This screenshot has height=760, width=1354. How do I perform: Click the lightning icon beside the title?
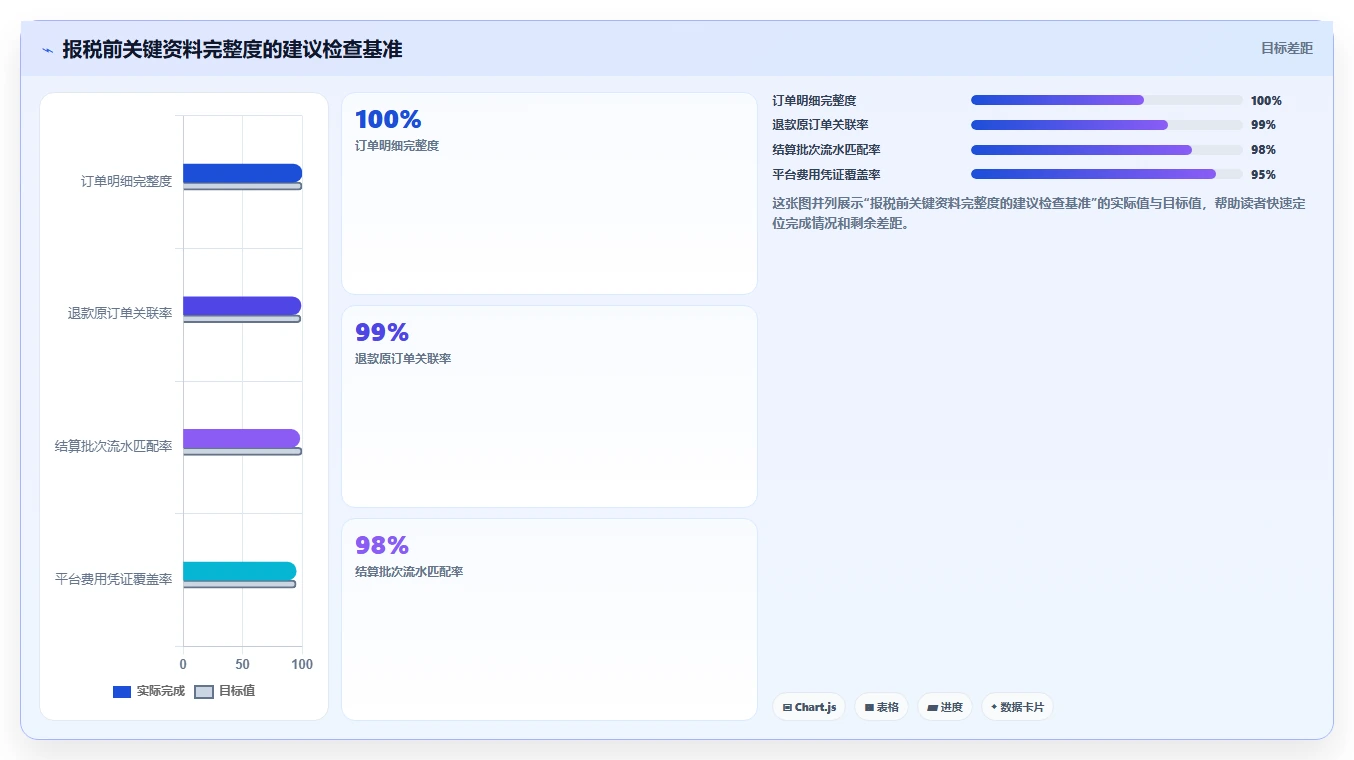(x=48, y=50)
